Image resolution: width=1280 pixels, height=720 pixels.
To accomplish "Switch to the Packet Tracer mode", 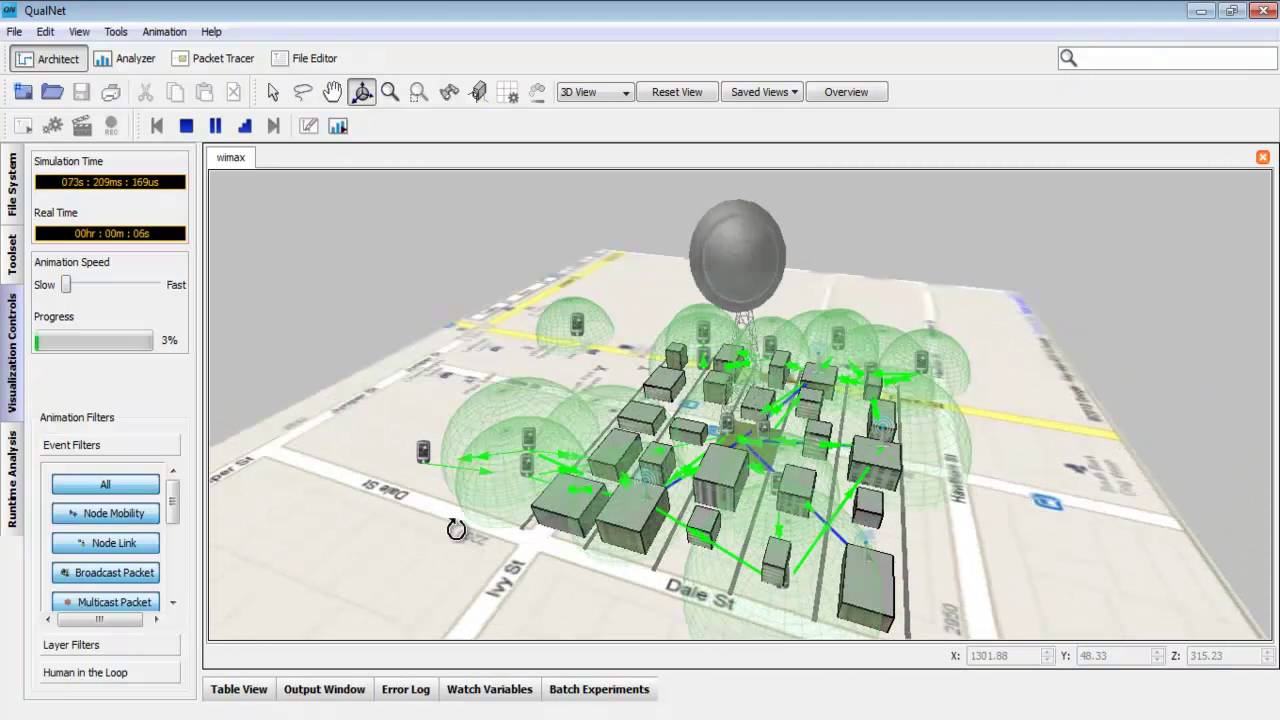I will 213,59.
